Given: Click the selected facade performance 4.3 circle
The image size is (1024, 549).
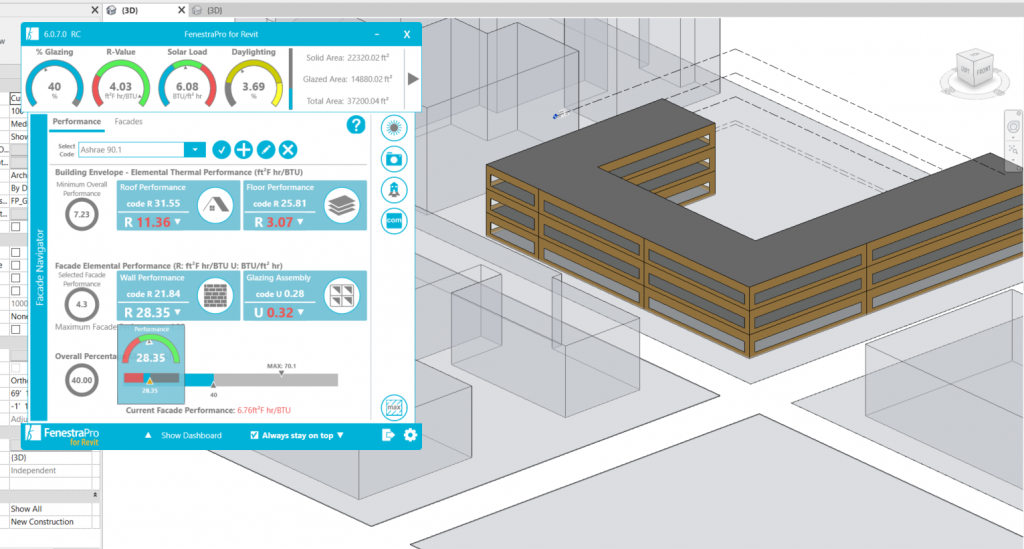Looking at the screenshot, I should point(82,304).
